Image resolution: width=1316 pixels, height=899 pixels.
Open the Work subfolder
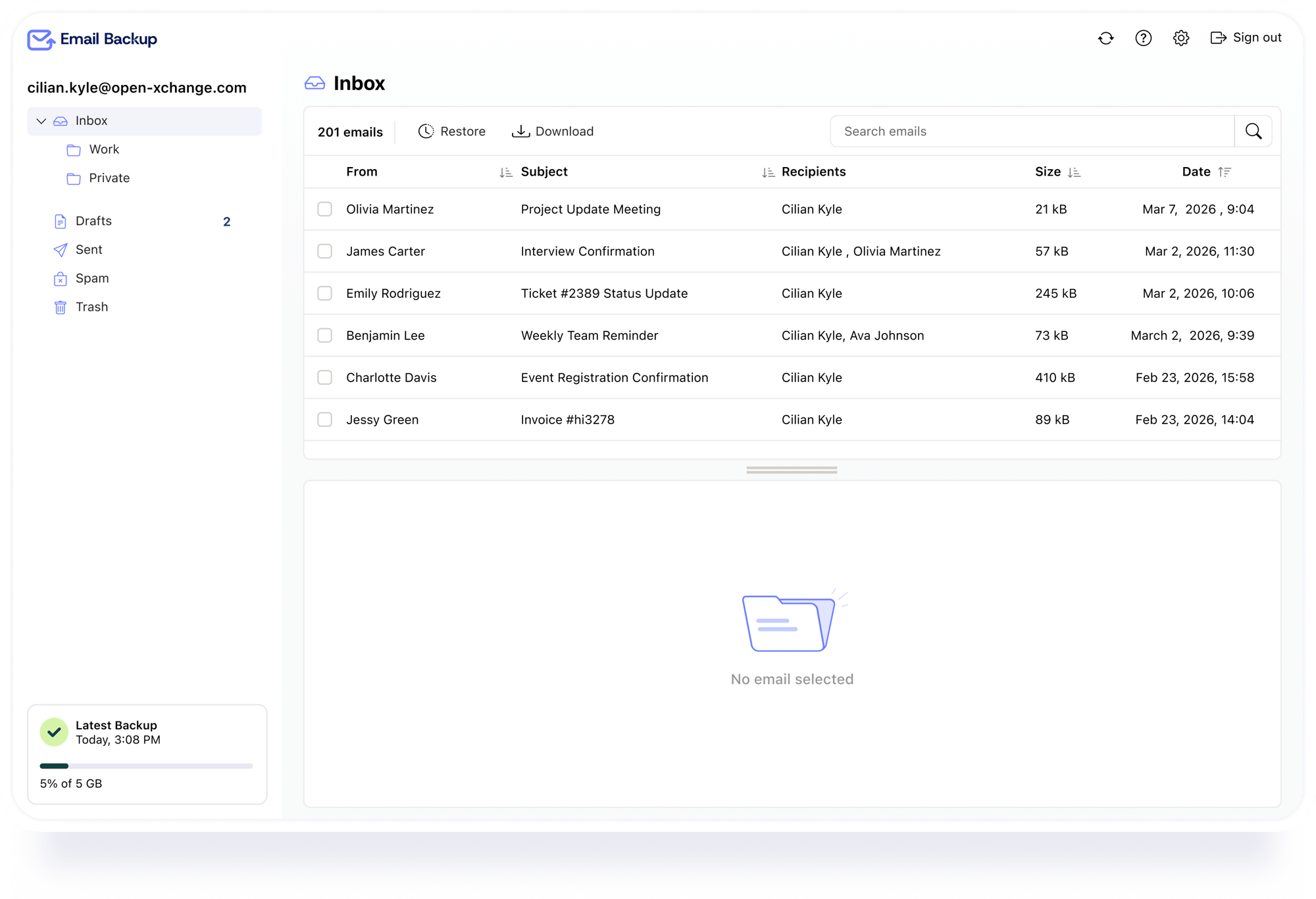tap(104, 149)
